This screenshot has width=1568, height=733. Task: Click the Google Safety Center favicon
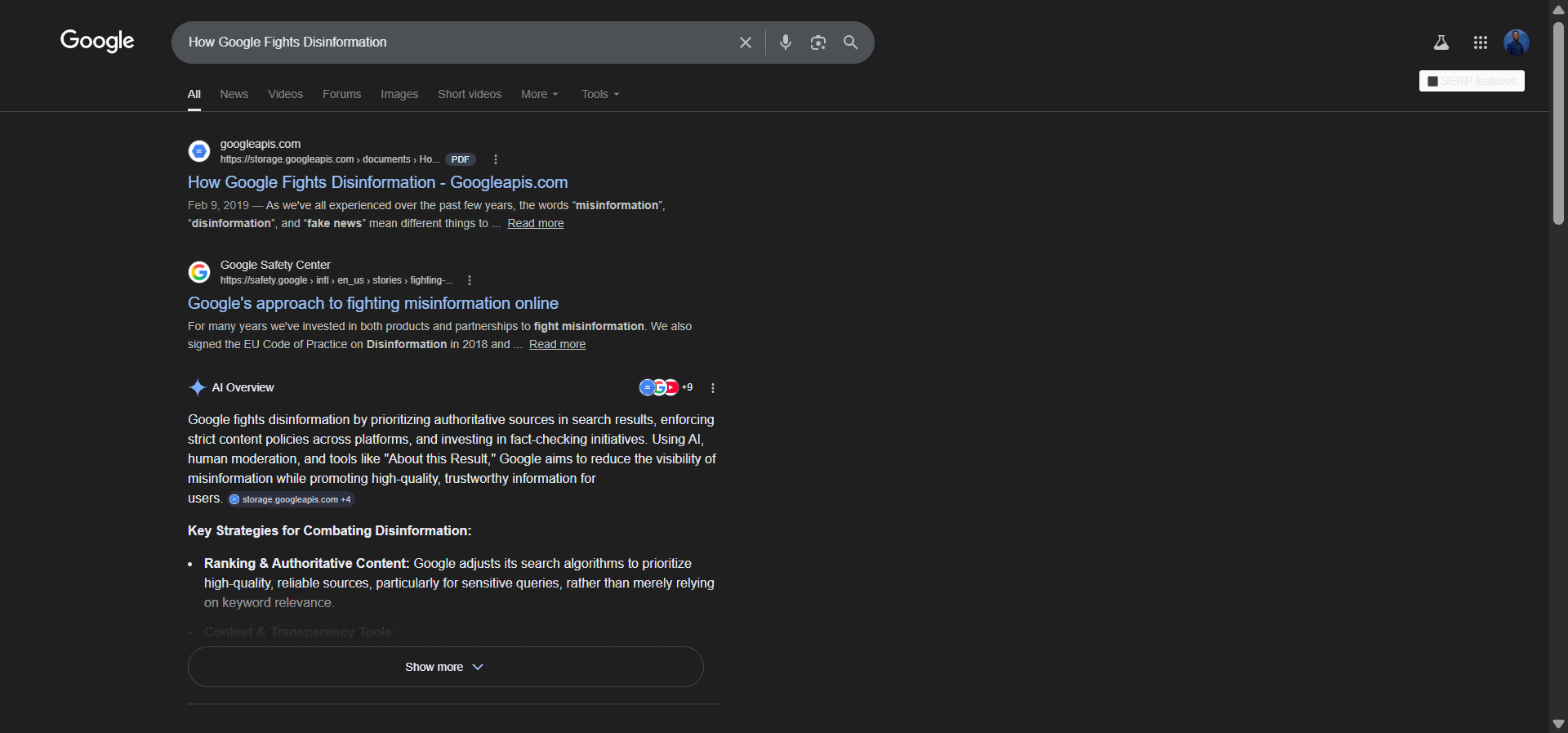pyautogui.click(x=199, y=272)
